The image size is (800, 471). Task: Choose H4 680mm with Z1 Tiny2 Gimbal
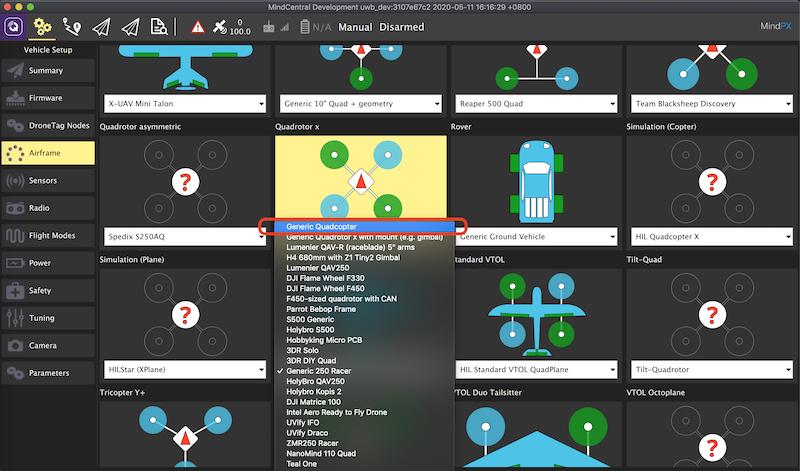pos(364,258)
